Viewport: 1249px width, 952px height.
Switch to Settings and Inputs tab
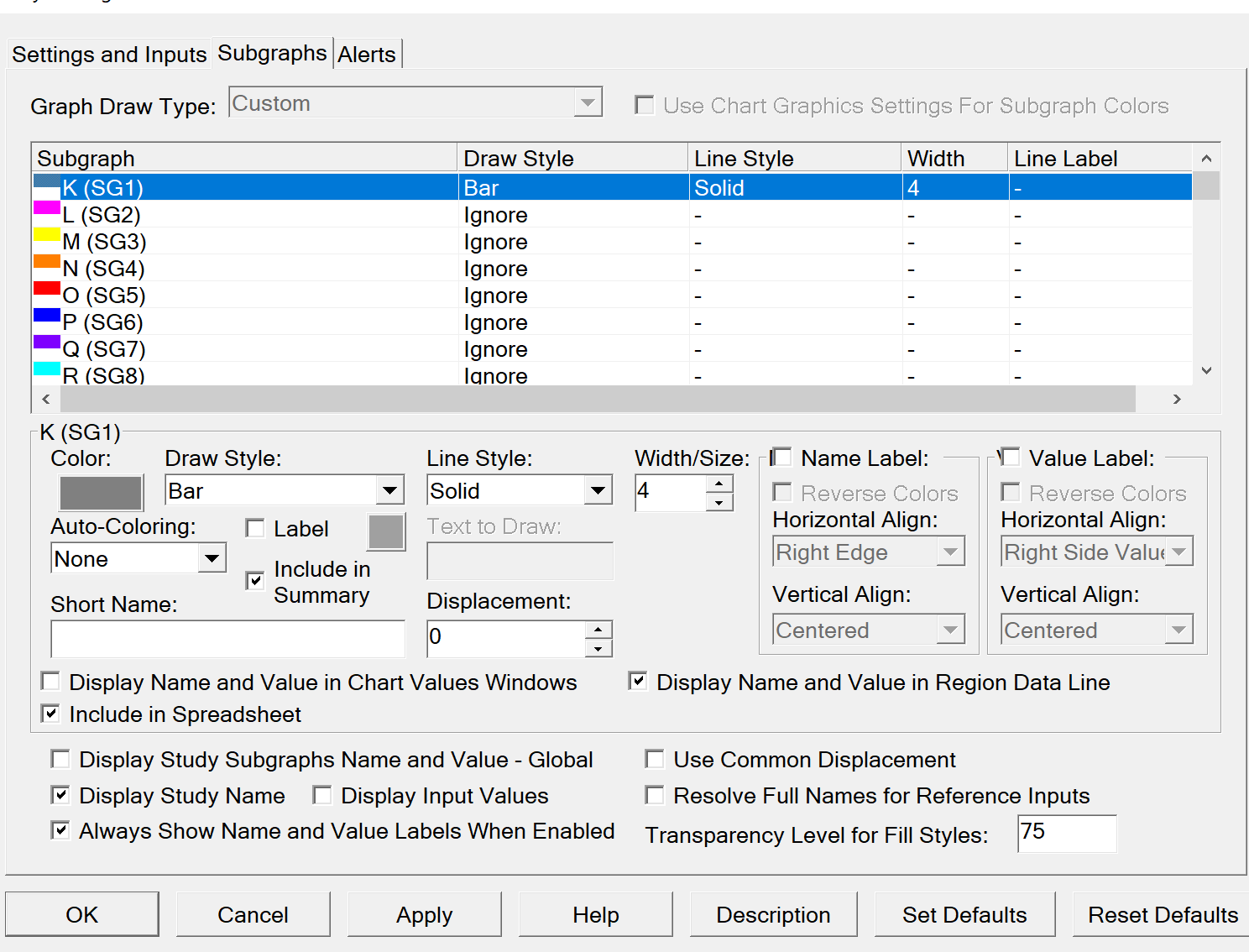click(x=109, y=55)
